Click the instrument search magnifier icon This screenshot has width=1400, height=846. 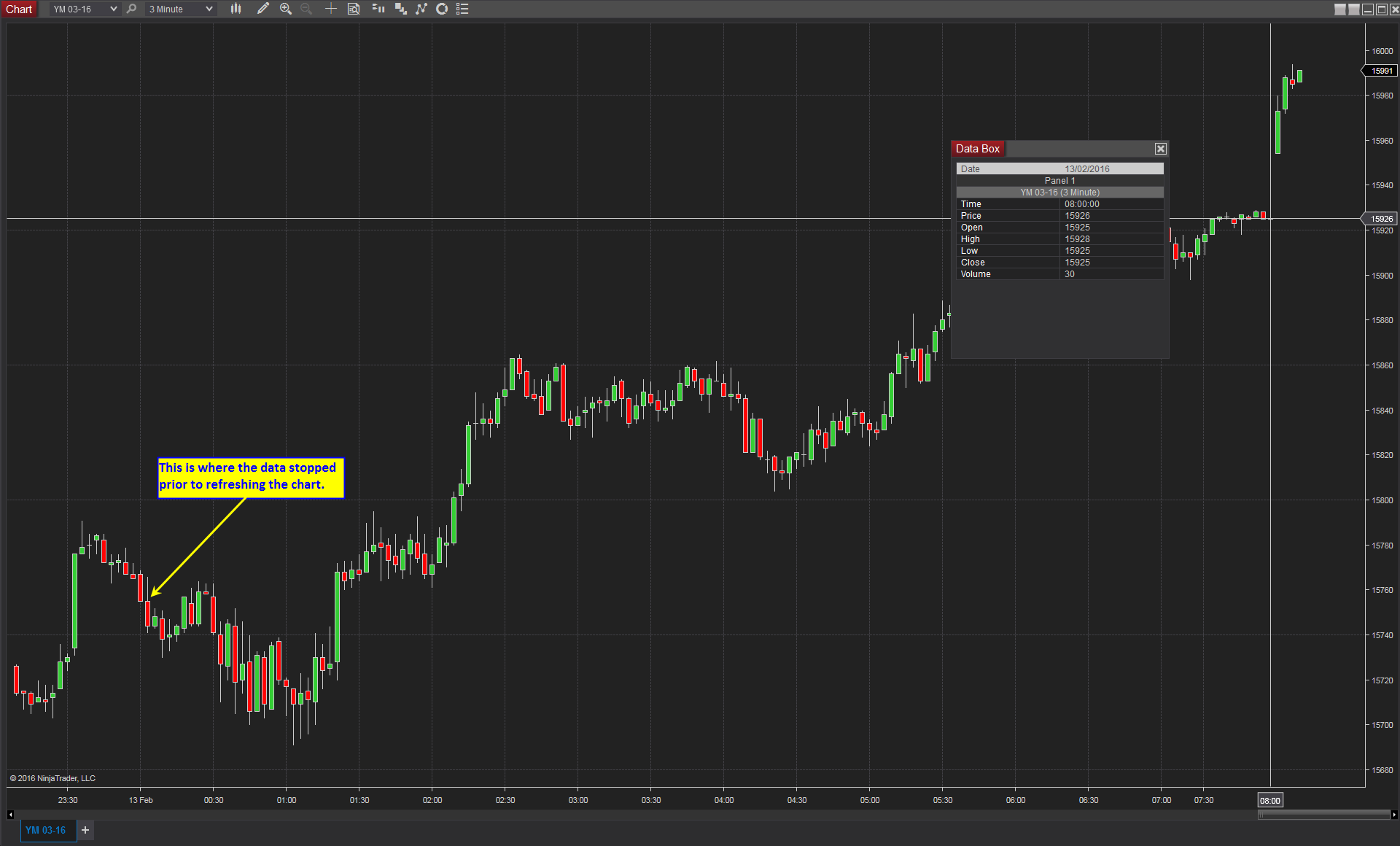(131, 9)
